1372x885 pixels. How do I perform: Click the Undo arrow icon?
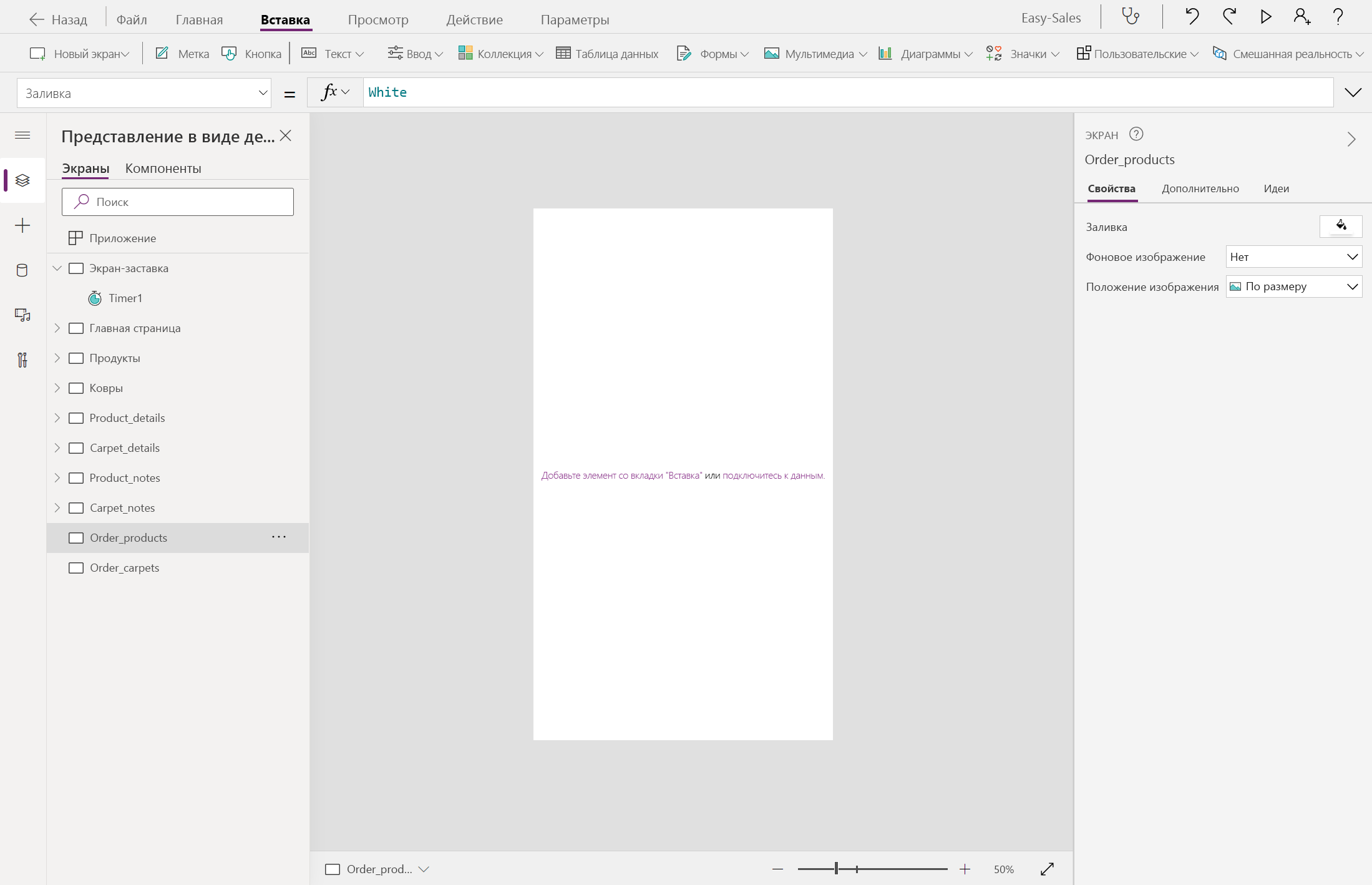(1192, 17)
